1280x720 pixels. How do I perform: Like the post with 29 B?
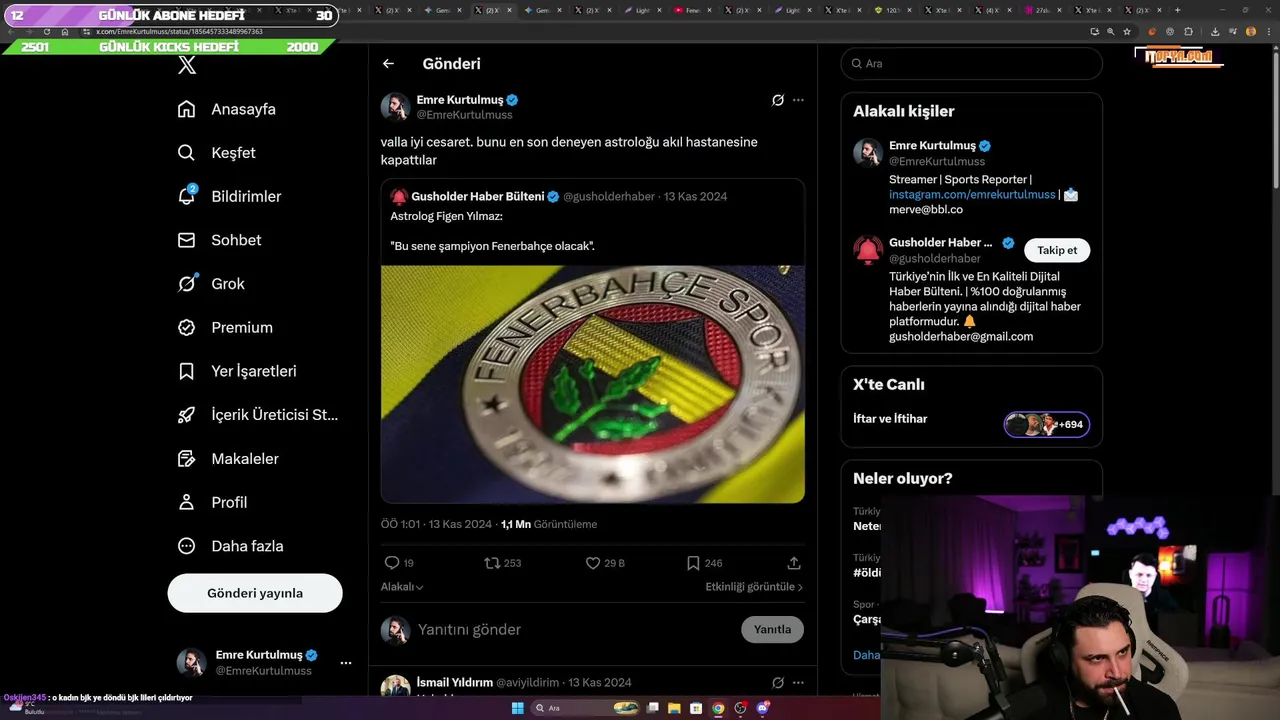tap(593, 563)
